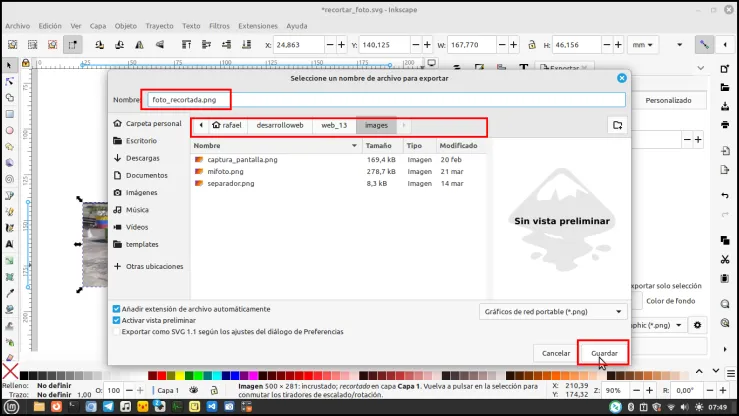Raise selection to top
Image resolution: width=739 pixels, height=416 pixels.
[187, 45]
